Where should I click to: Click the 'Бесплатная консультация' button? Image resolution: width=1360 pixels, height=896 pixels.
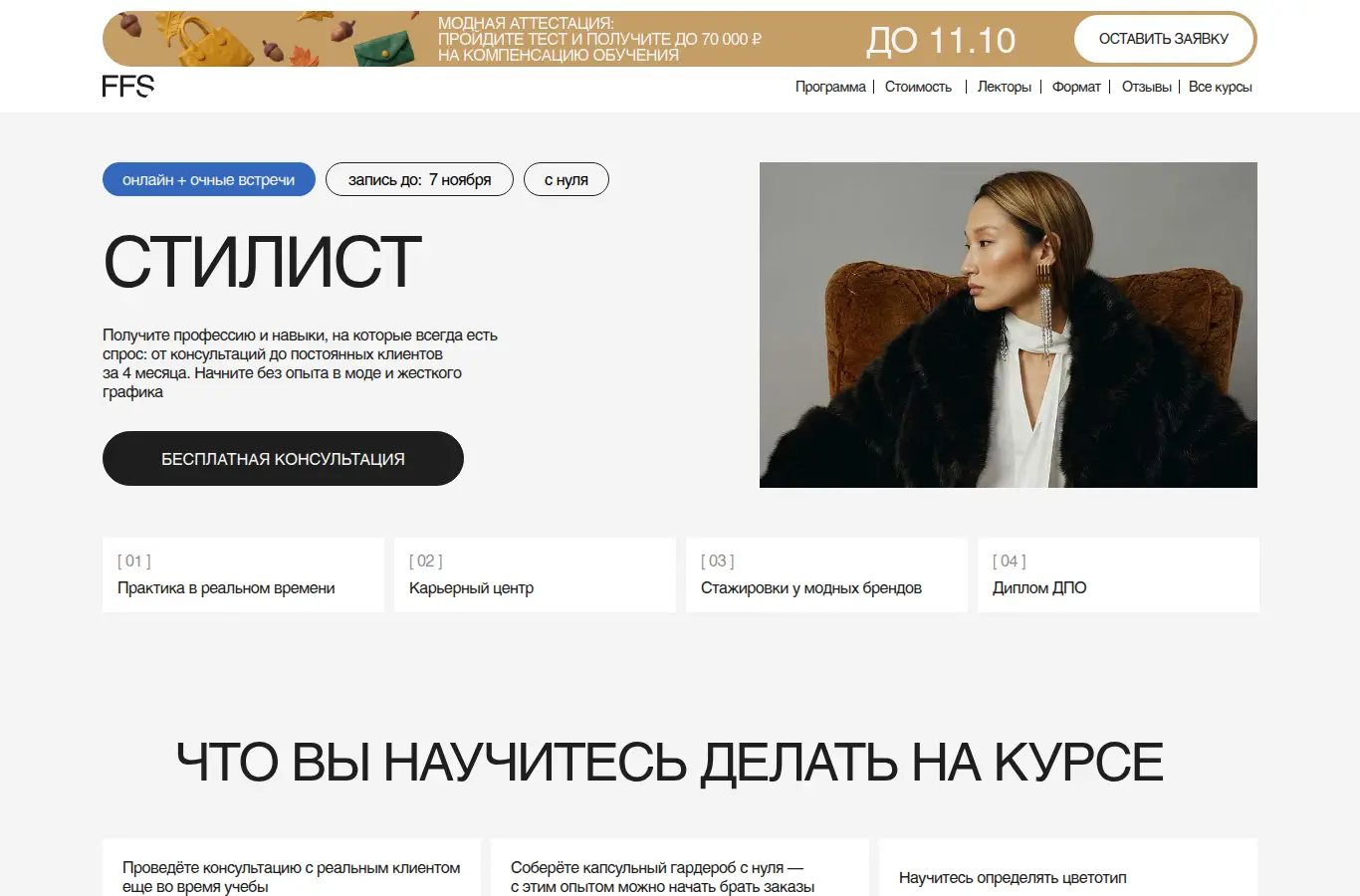point(283,459)
